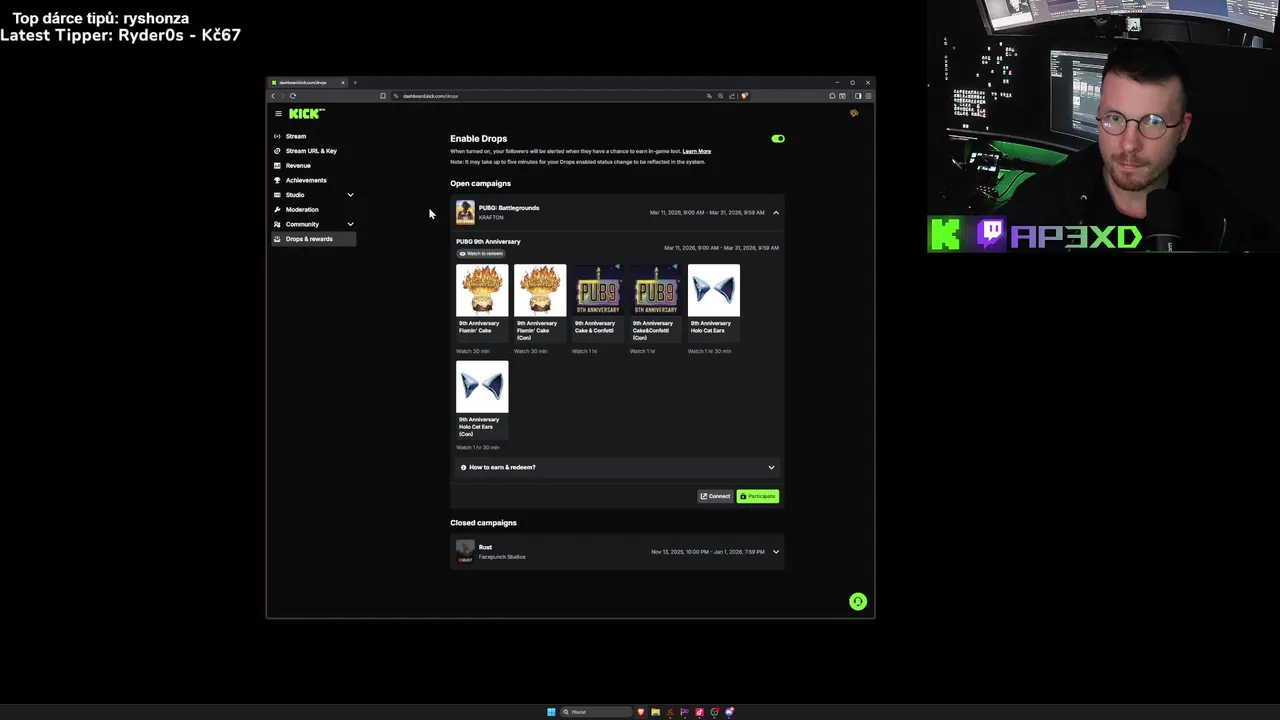Select the 9th Anniversary Cake & Confetti reward

[598, 290]
